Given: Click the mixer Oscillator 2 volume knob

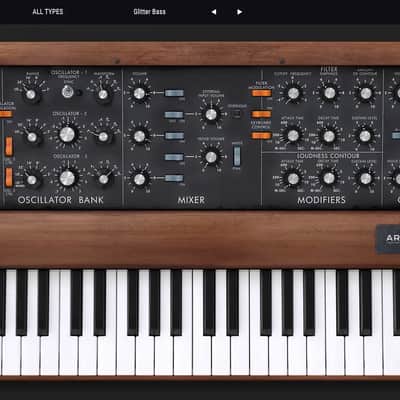Looking at the screenshot, I should click(139, 136).
